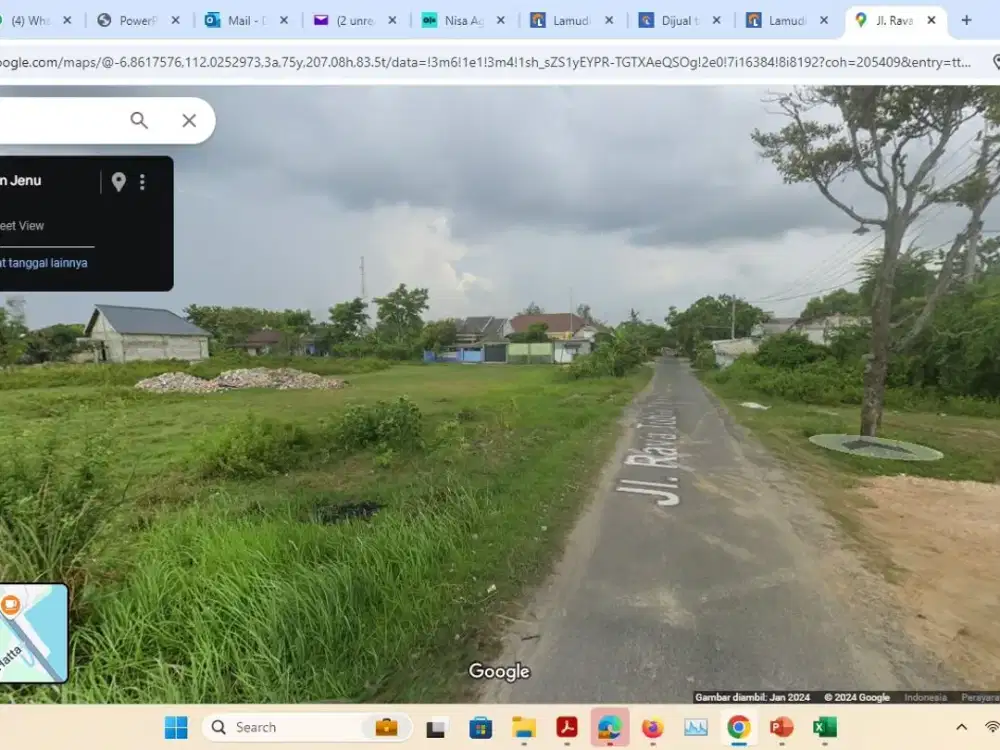Screen dimensions: 1000x750
Task: Click the minimap thumbnail in corner
Action: click(x=33, y=633)
